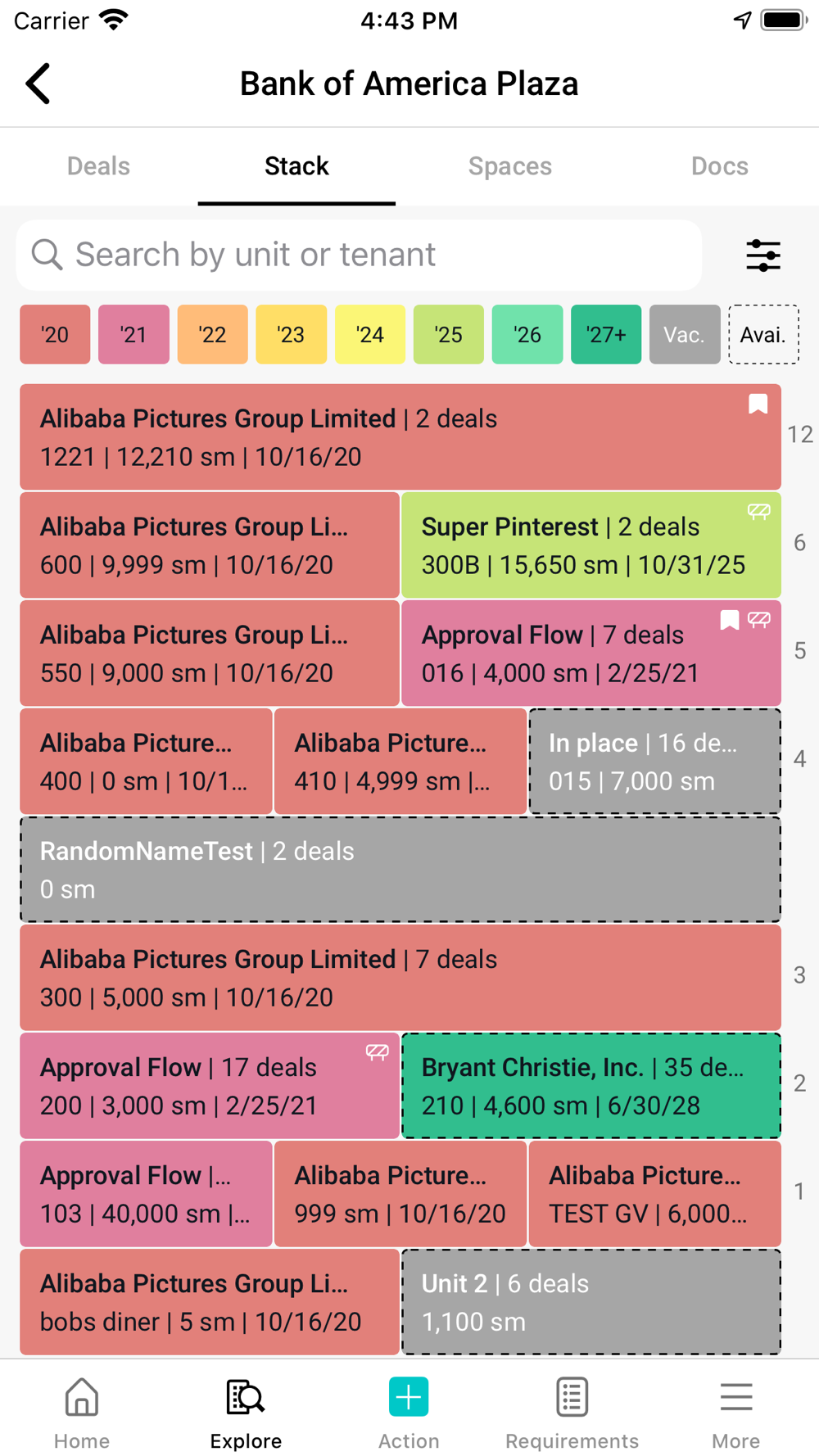
Task: Open Requirements from bottom bar
Action: 572,1412
